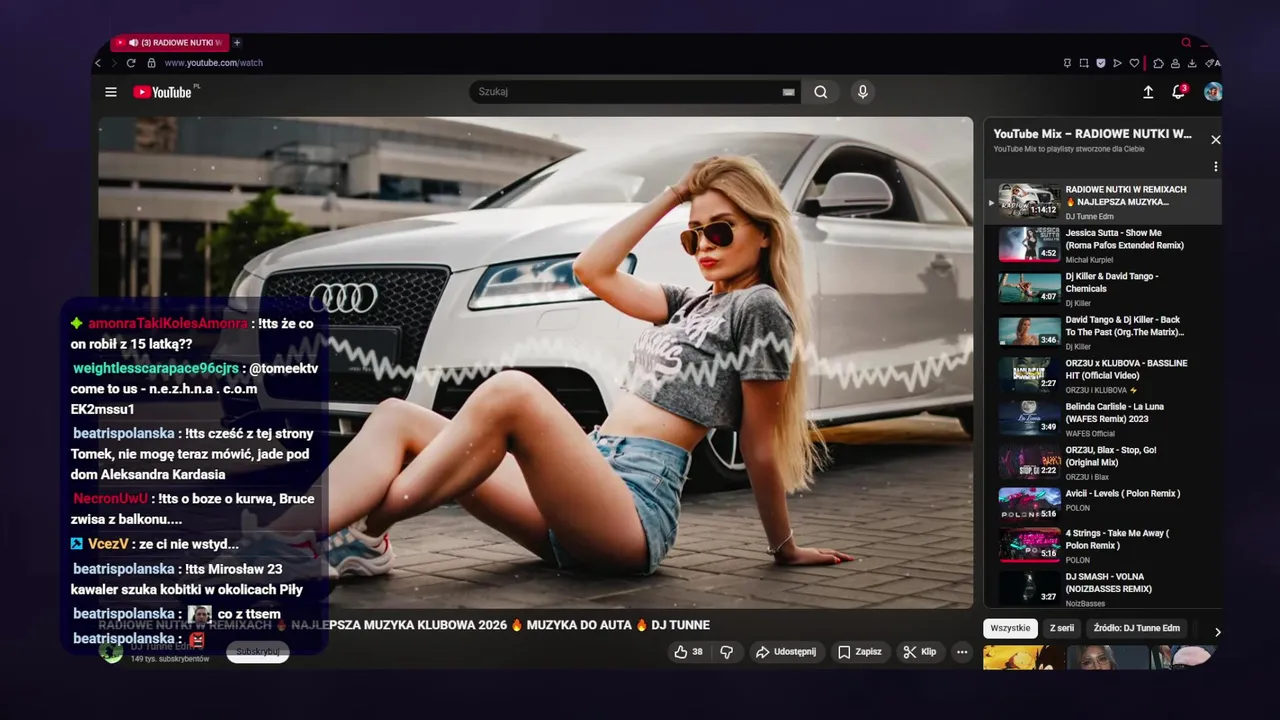Click the Michał Kurpiel channel name in playlist
Screen dimensions: 1280x720
1091,260
